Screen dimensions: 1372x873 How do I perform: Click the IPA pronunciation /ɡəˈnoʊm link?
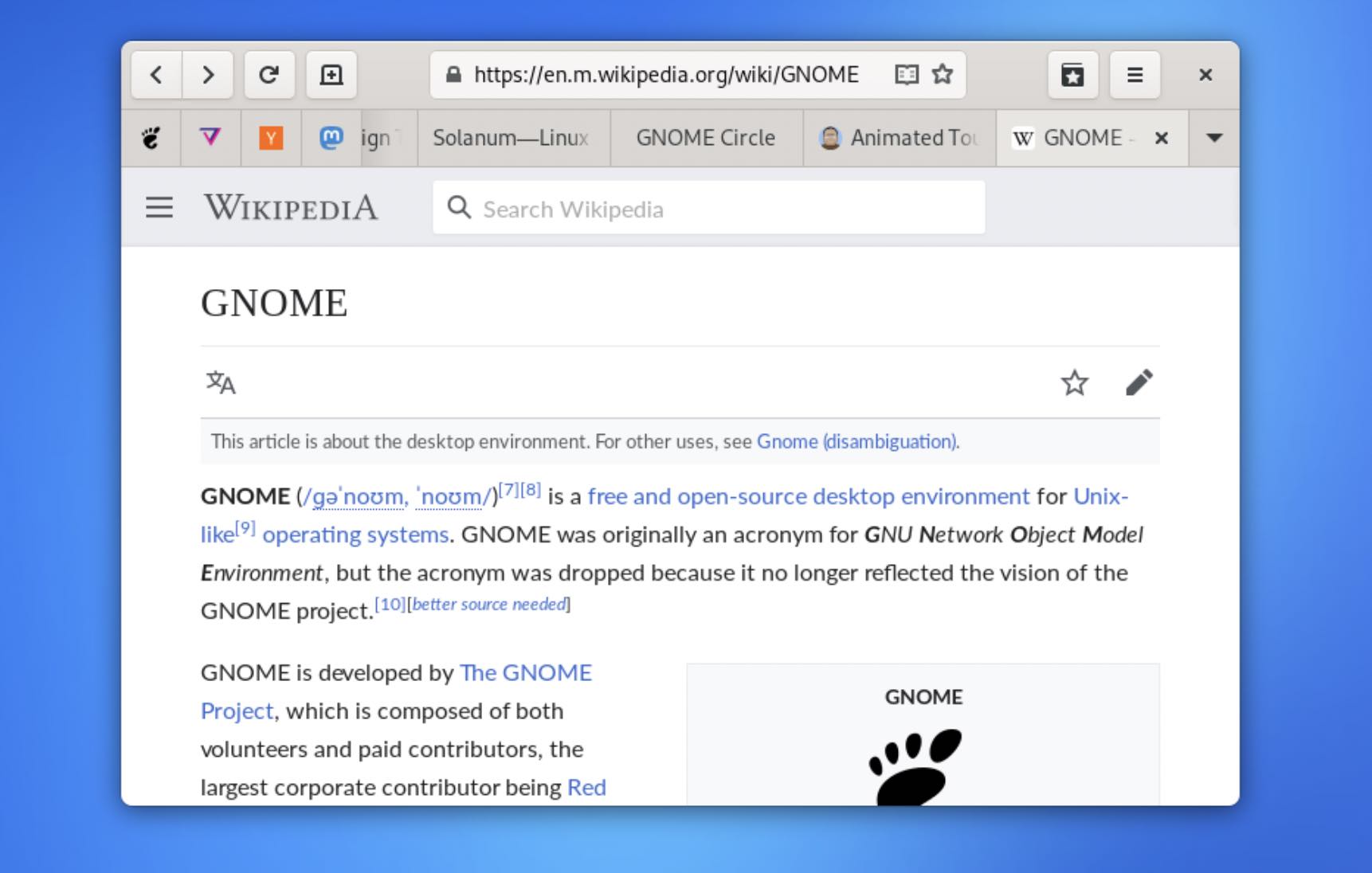point(355,496)
